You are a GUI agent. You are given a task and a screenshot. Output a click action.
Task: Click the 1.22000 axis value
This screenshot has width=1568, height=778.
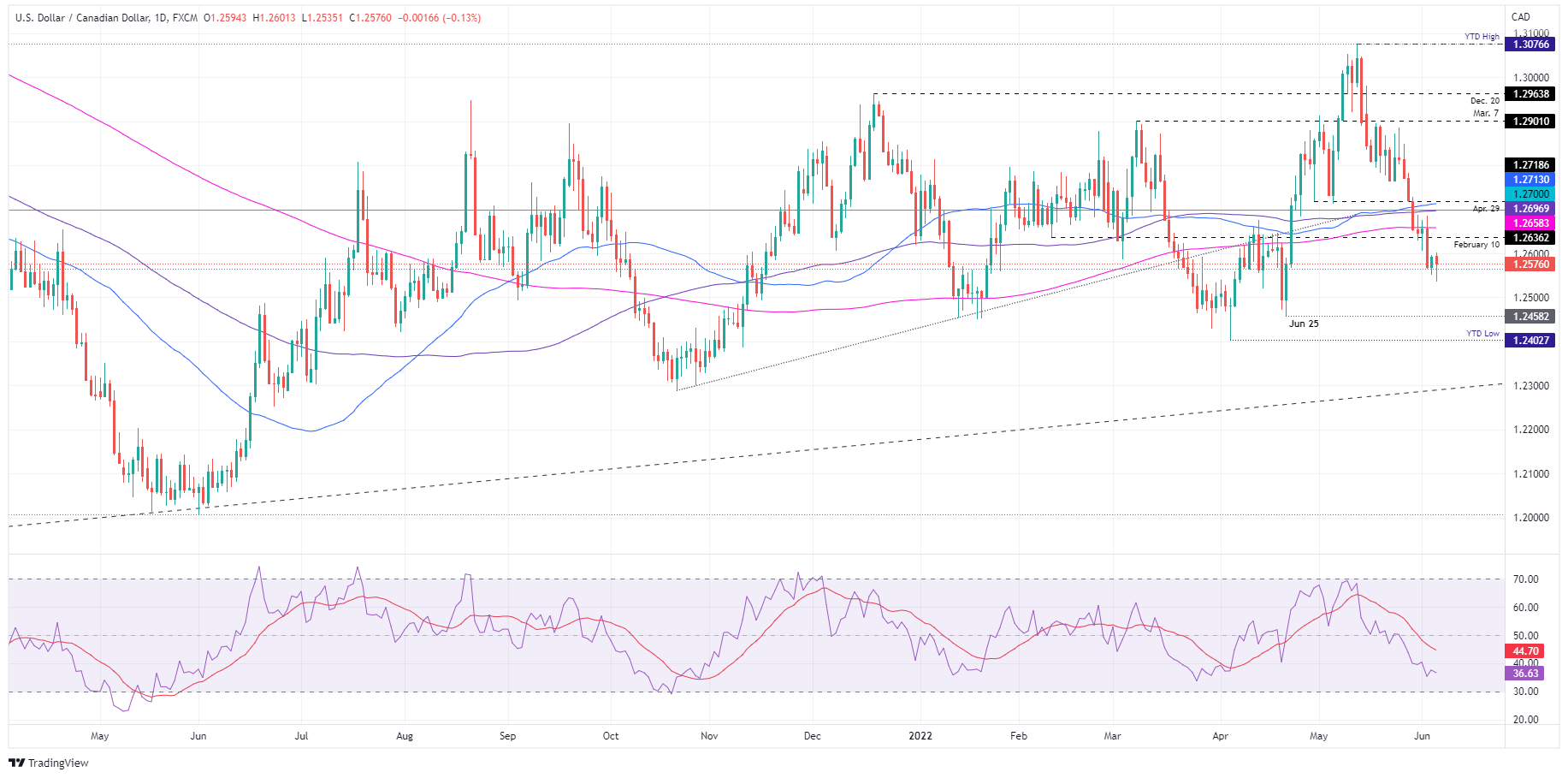pyautogui.click(x=1530, y=430)
